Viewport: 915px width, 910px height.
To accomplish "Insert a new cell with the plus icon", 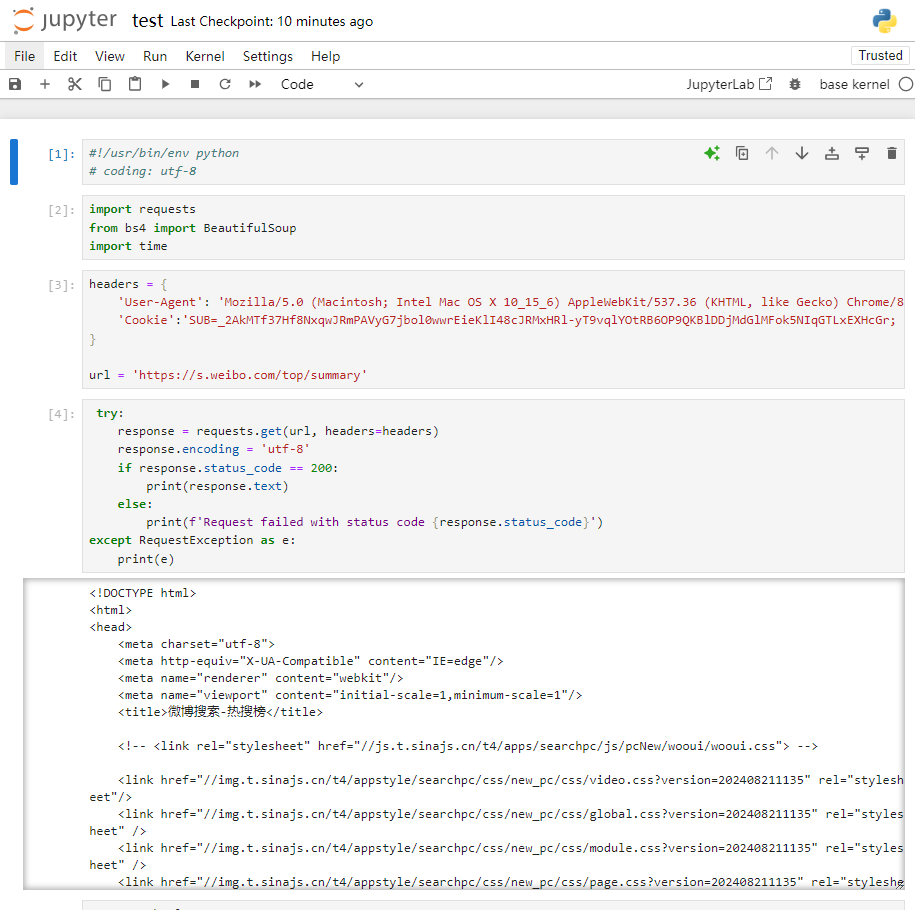I will click(45, 84).
